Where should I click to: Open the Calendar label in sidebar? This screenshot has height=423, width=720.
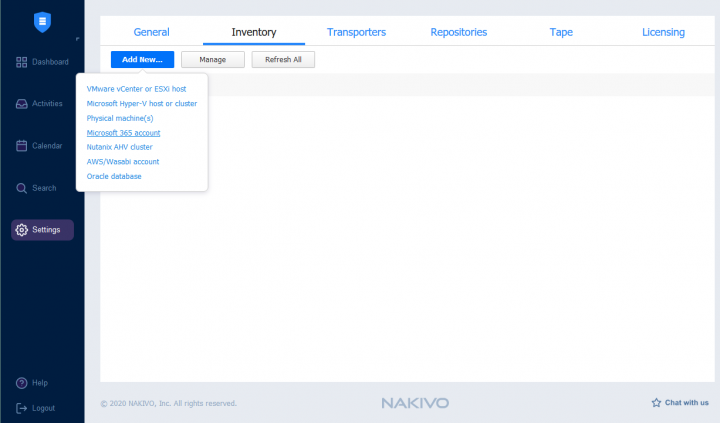(47, 146)
